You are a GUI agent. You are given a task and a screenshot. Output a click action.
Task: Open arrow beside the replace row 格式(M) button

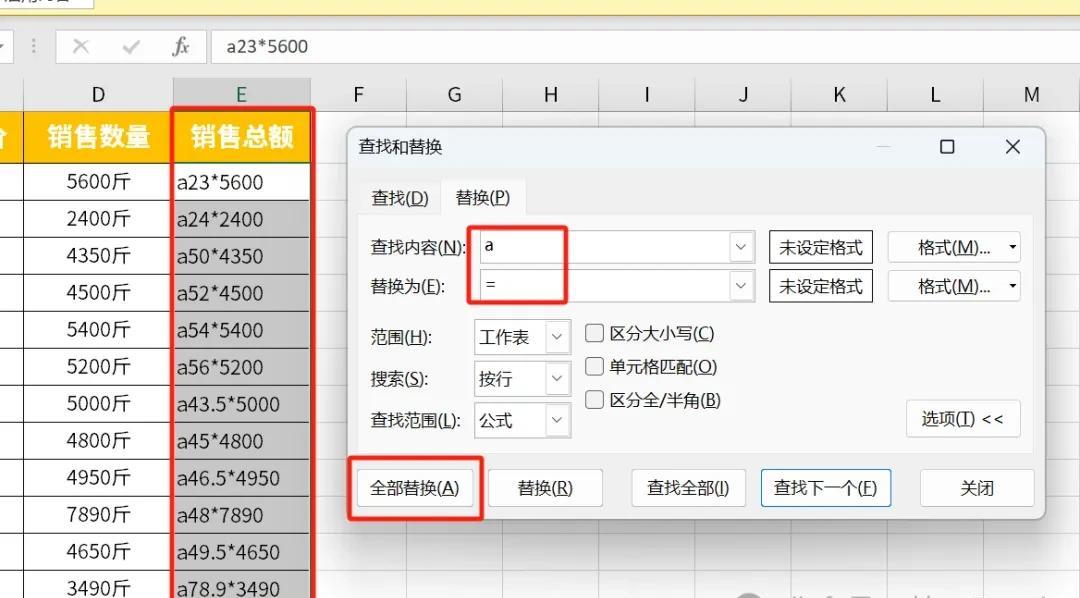point(1012,285)
